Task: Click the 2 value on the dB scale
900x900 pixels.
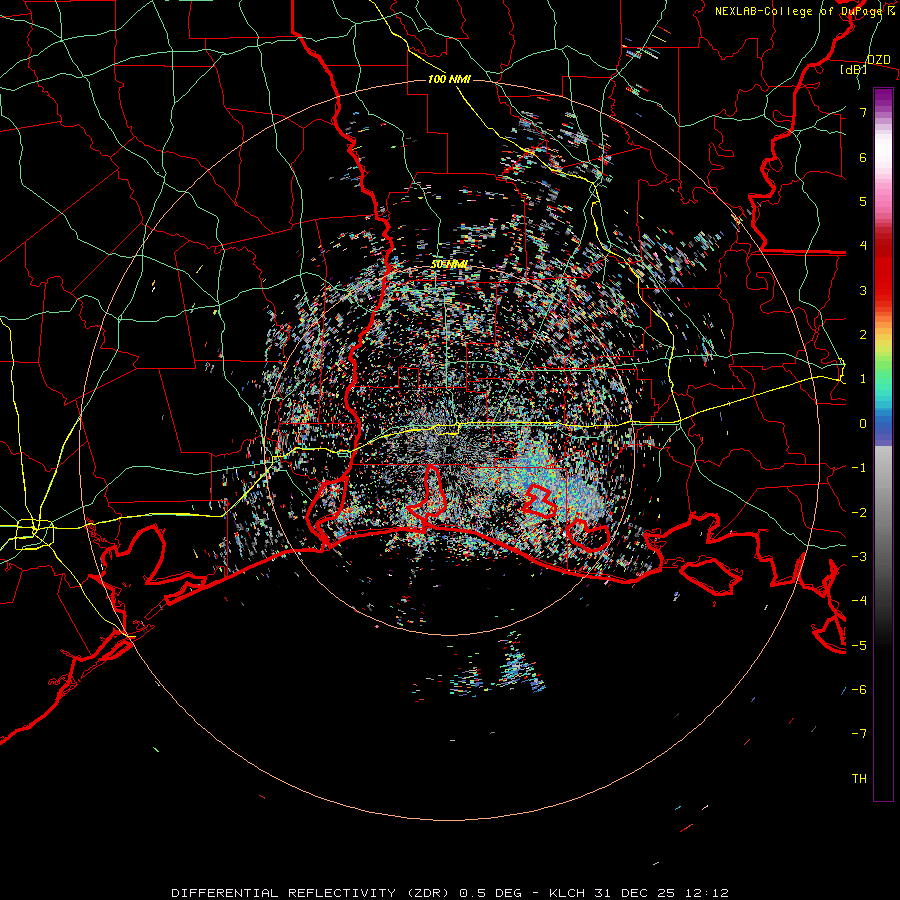Action: pyautogui.click(x=863, y=335)
